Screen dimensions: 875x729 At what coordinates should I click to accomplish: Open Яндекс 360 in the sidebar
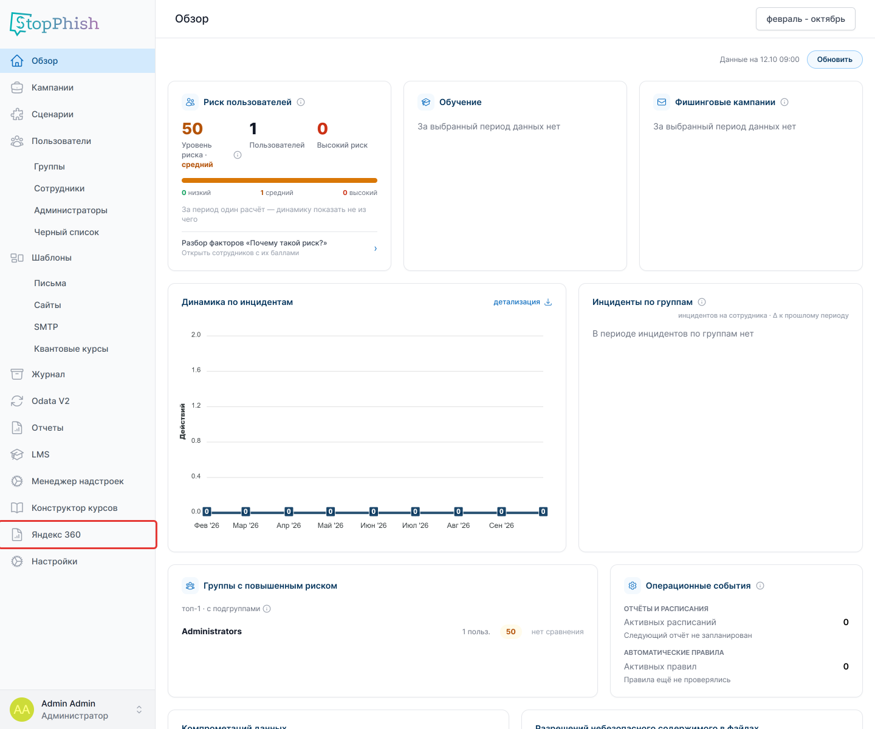(78, 535)
